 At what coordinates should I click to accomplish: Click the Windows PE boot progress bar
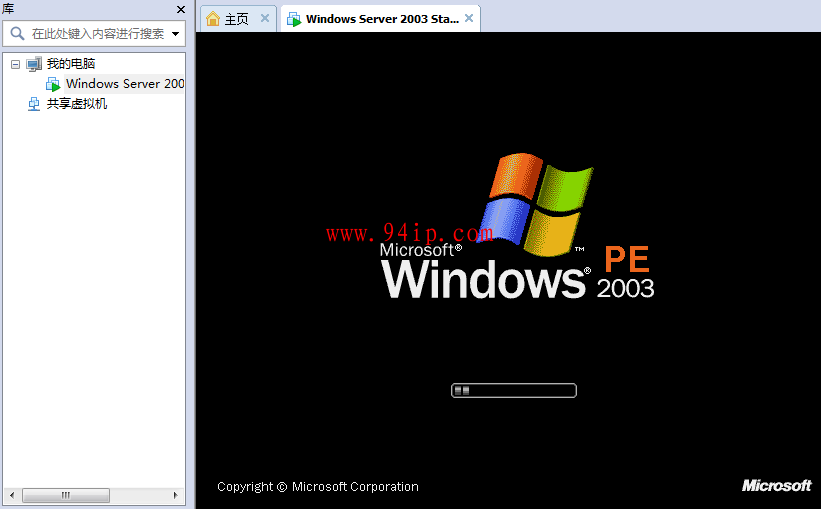514,391
